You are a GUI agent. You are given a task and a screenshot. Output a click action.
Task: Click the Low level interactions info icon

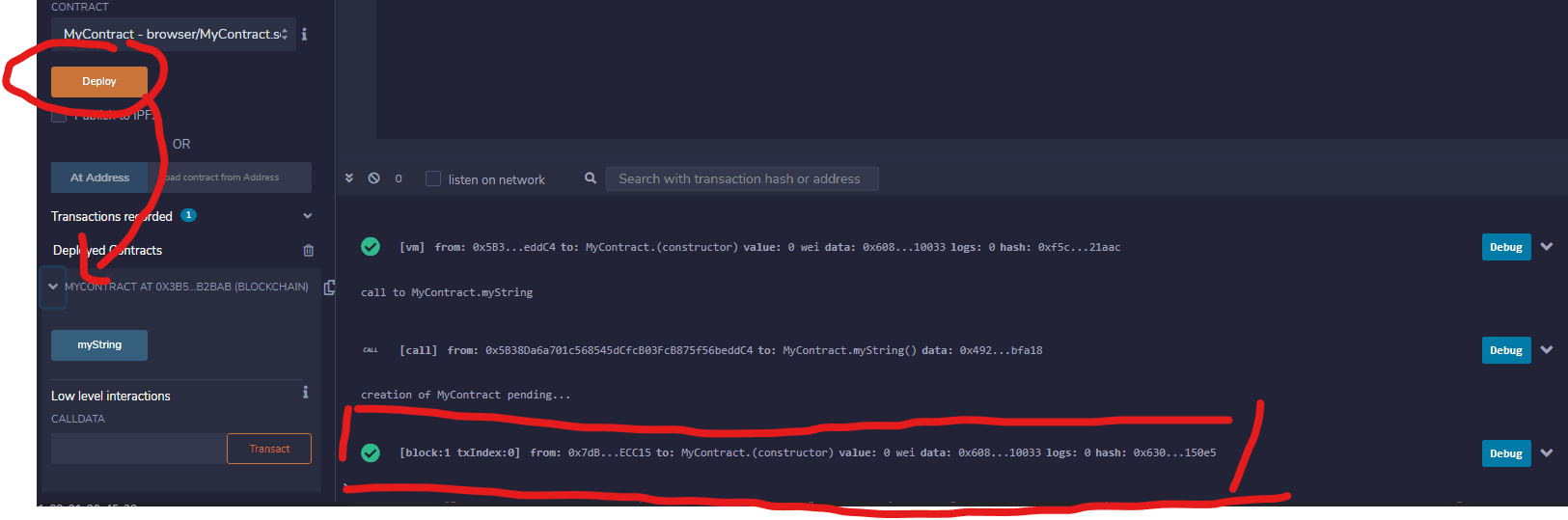[305, 392]
